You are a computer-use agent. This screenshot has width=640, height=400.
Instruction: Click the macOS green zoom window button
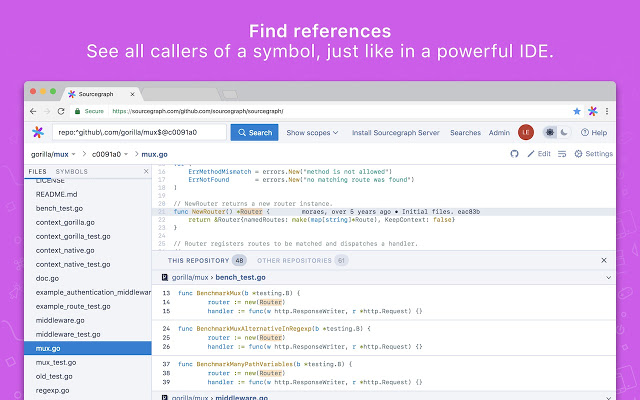53,91
